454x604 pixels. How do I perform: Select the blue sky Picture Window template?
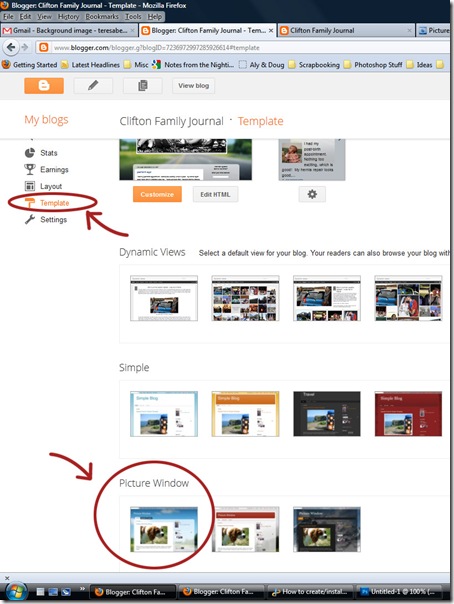click(x=164, y=529)
